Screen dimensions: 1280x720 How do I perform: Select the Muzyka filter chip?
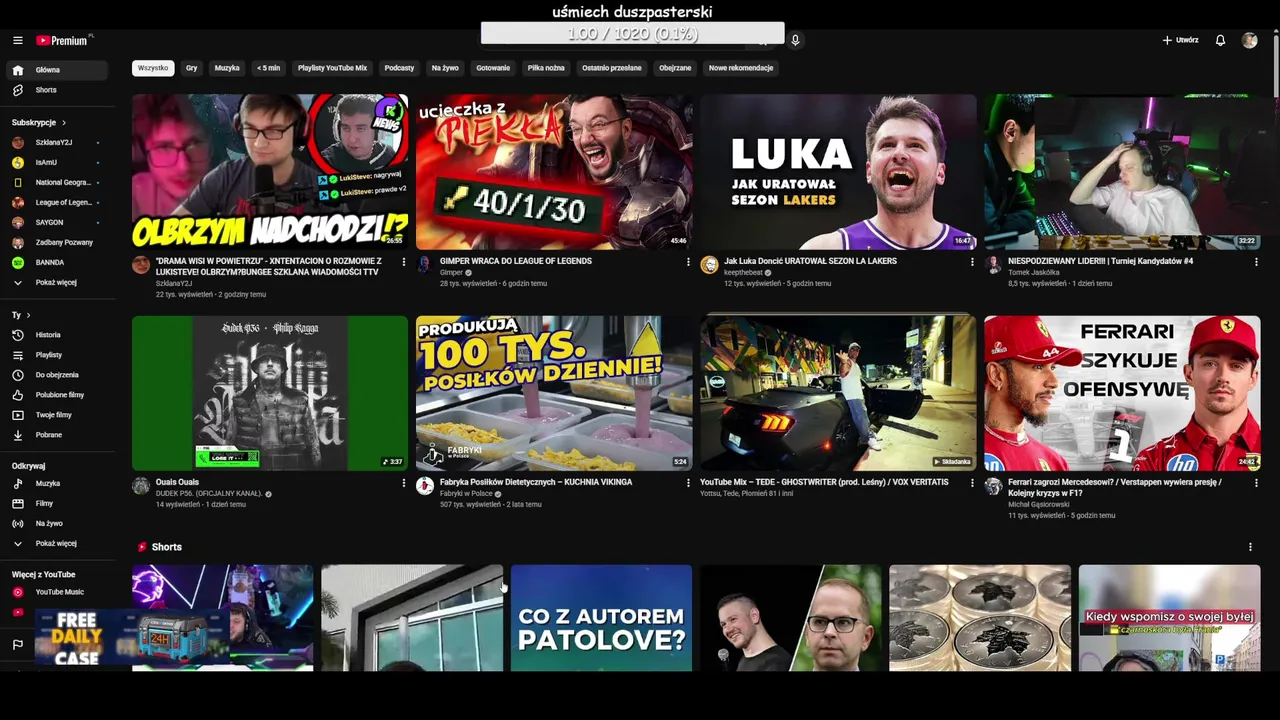(x=227, y=68)
